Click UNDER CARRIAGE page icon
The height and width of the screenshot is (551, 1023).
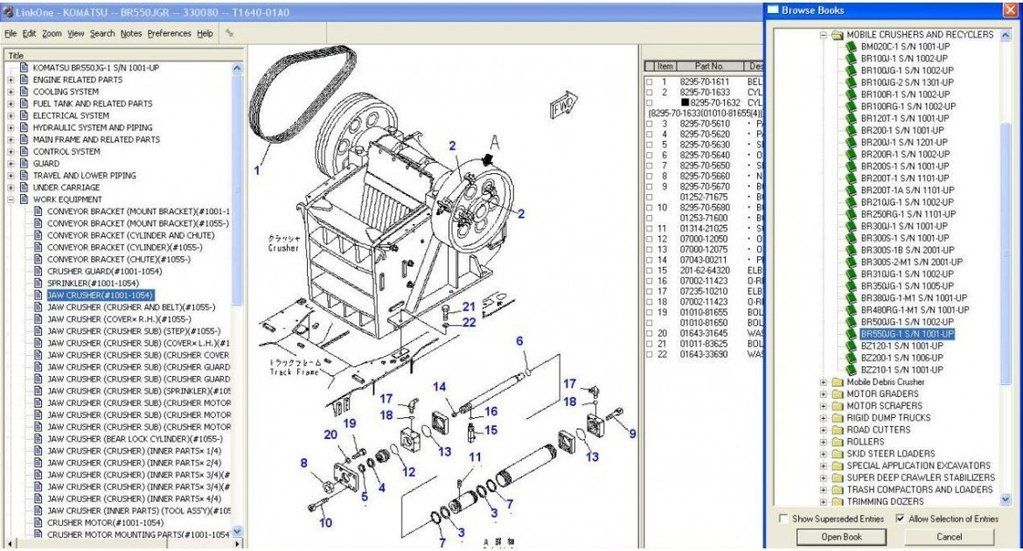pos(24,187)
